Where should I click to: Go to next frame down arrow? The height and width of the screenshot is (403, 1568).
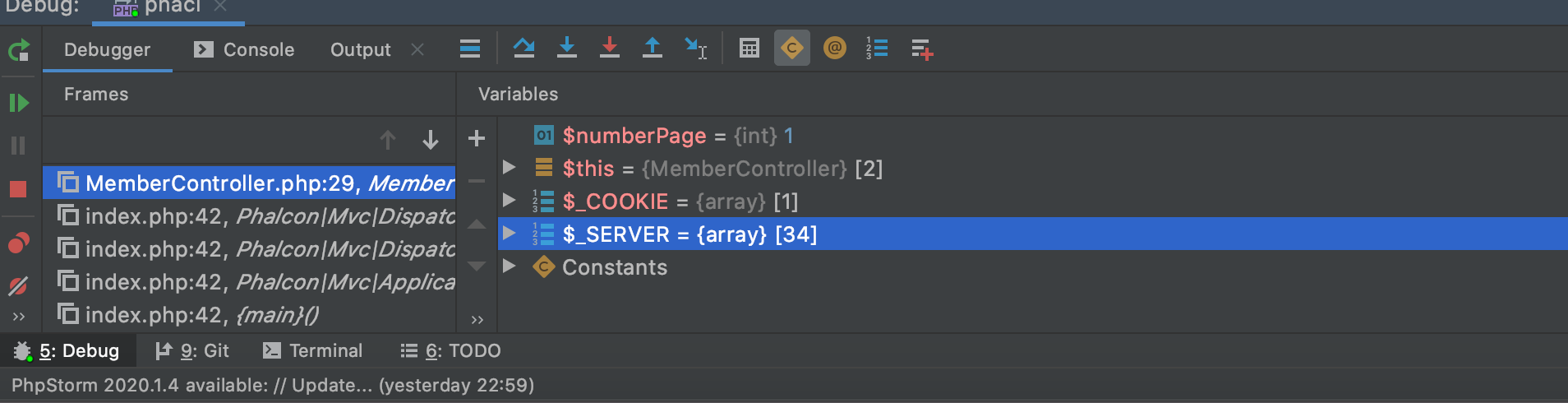pyautogui.click(x=431, y=140)
